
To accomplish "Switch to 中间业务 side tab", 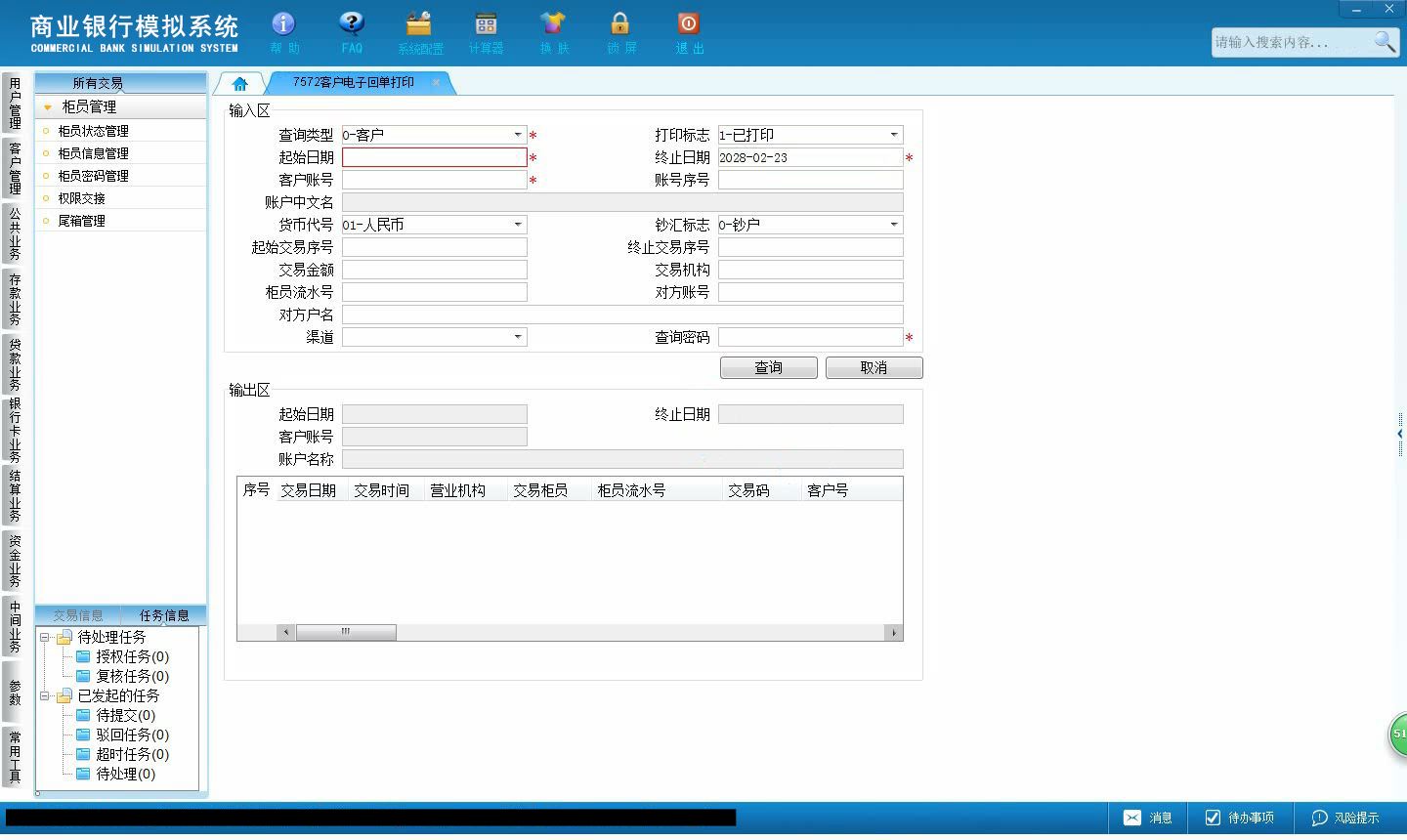I will click(x=15, y=626).
